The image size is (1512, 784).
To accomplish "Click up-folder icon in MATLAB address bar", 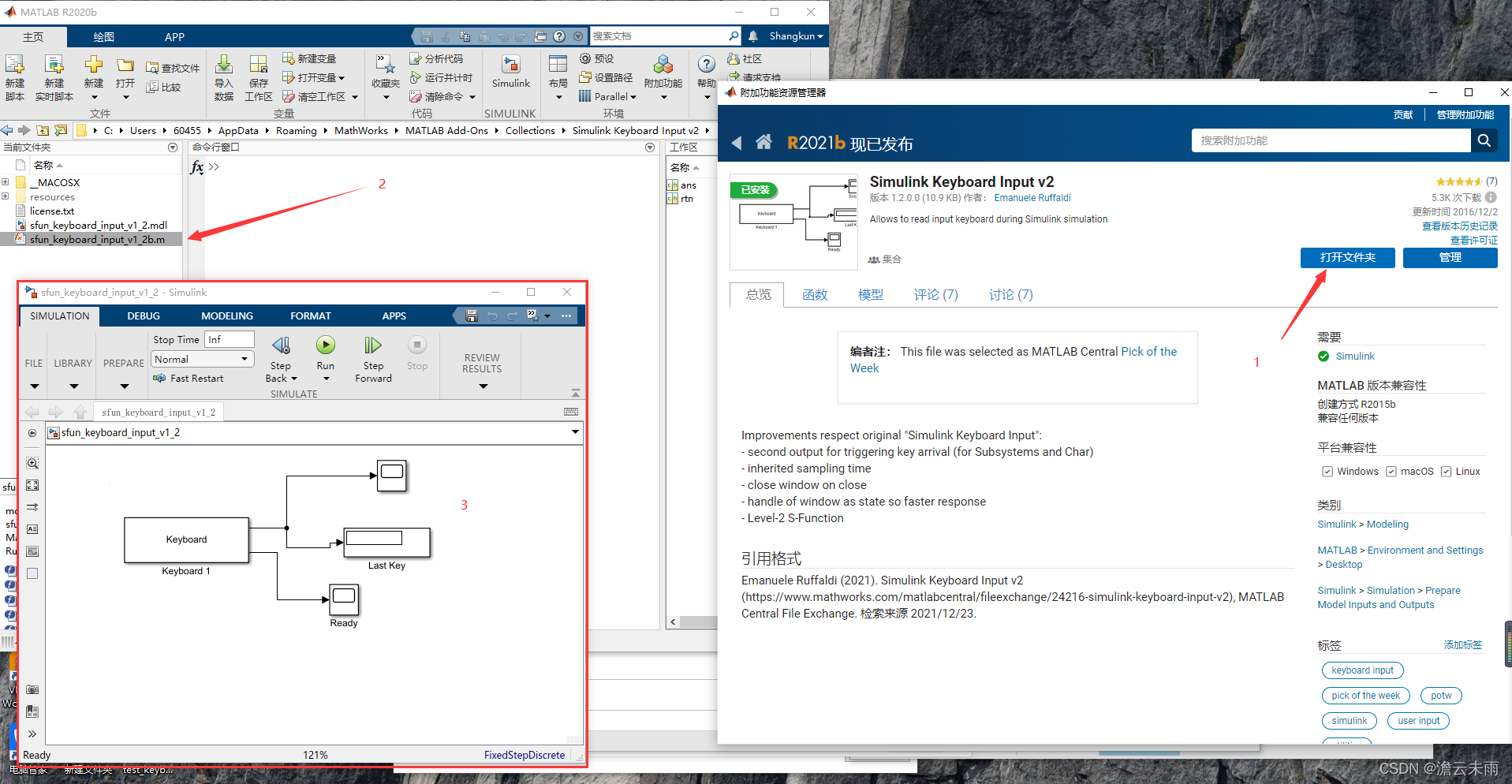I will point(43,130).
